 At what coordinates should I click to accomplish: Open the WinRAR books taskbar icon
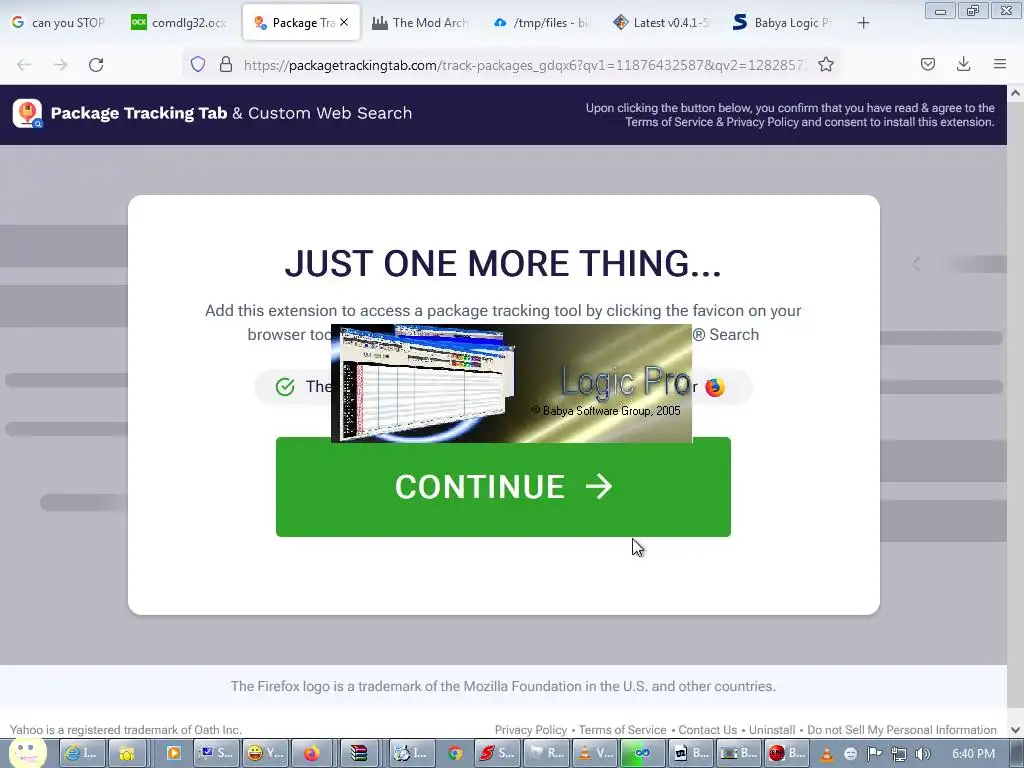coord(359,753)
